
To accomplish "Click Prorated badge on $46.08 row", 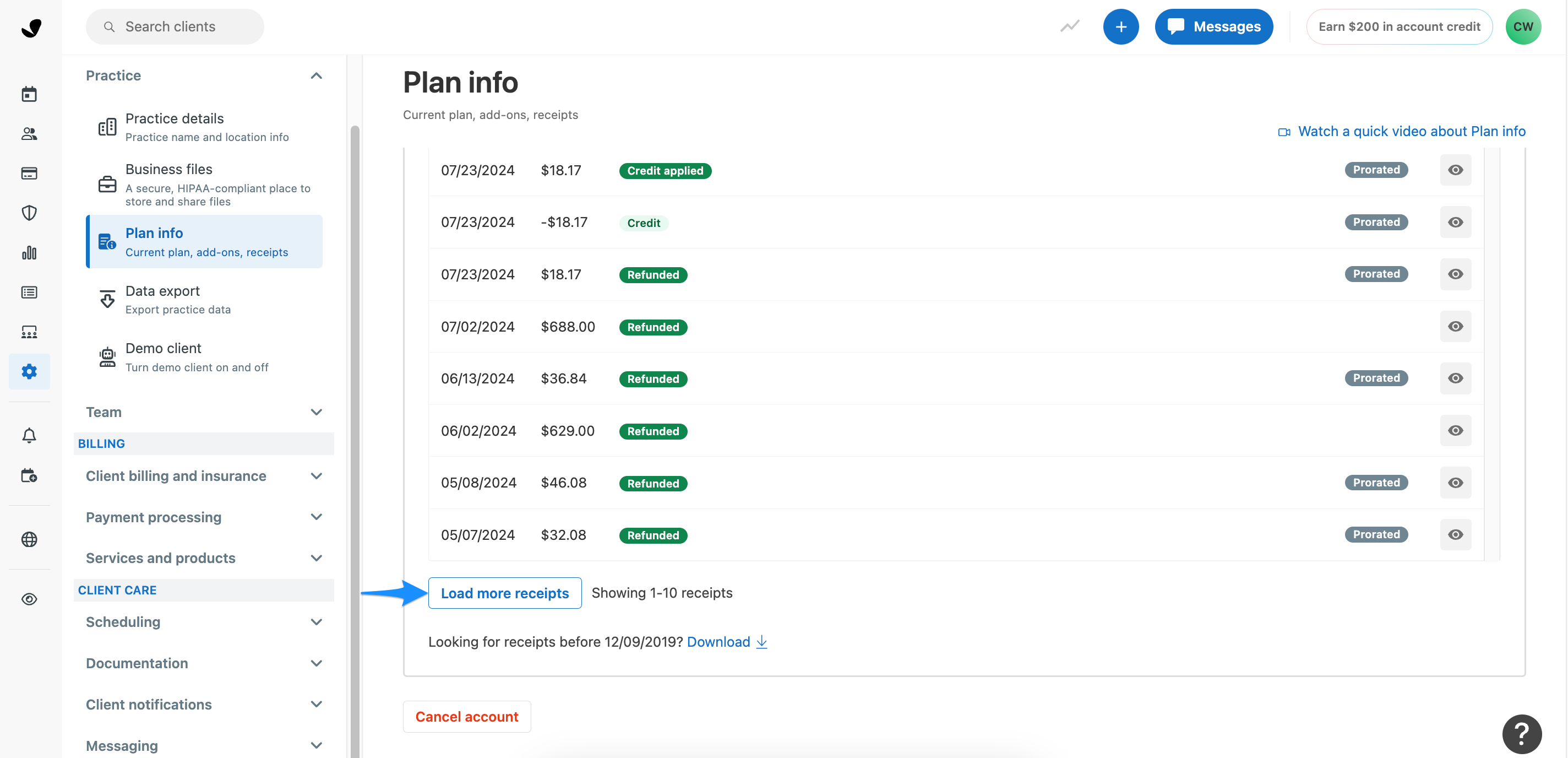I will click(x=1376, y=483).
